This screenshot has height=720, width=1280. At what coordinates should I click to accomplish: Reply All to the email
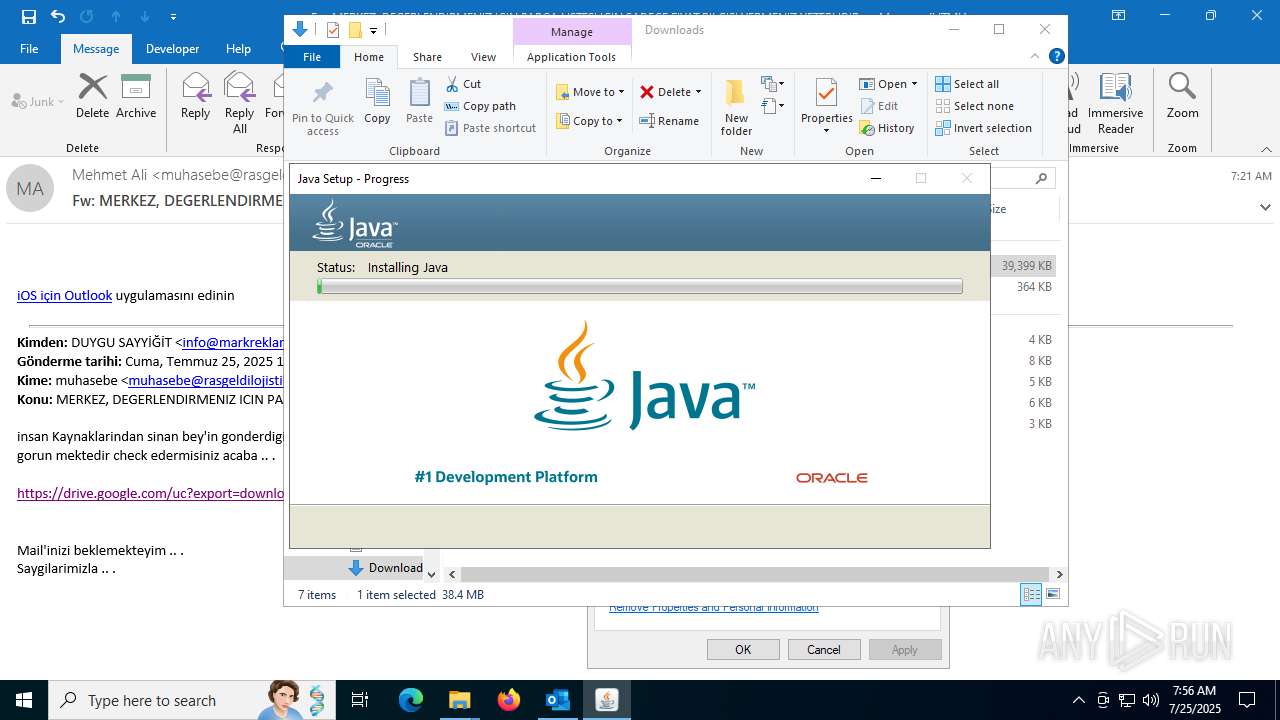[239, 103]
